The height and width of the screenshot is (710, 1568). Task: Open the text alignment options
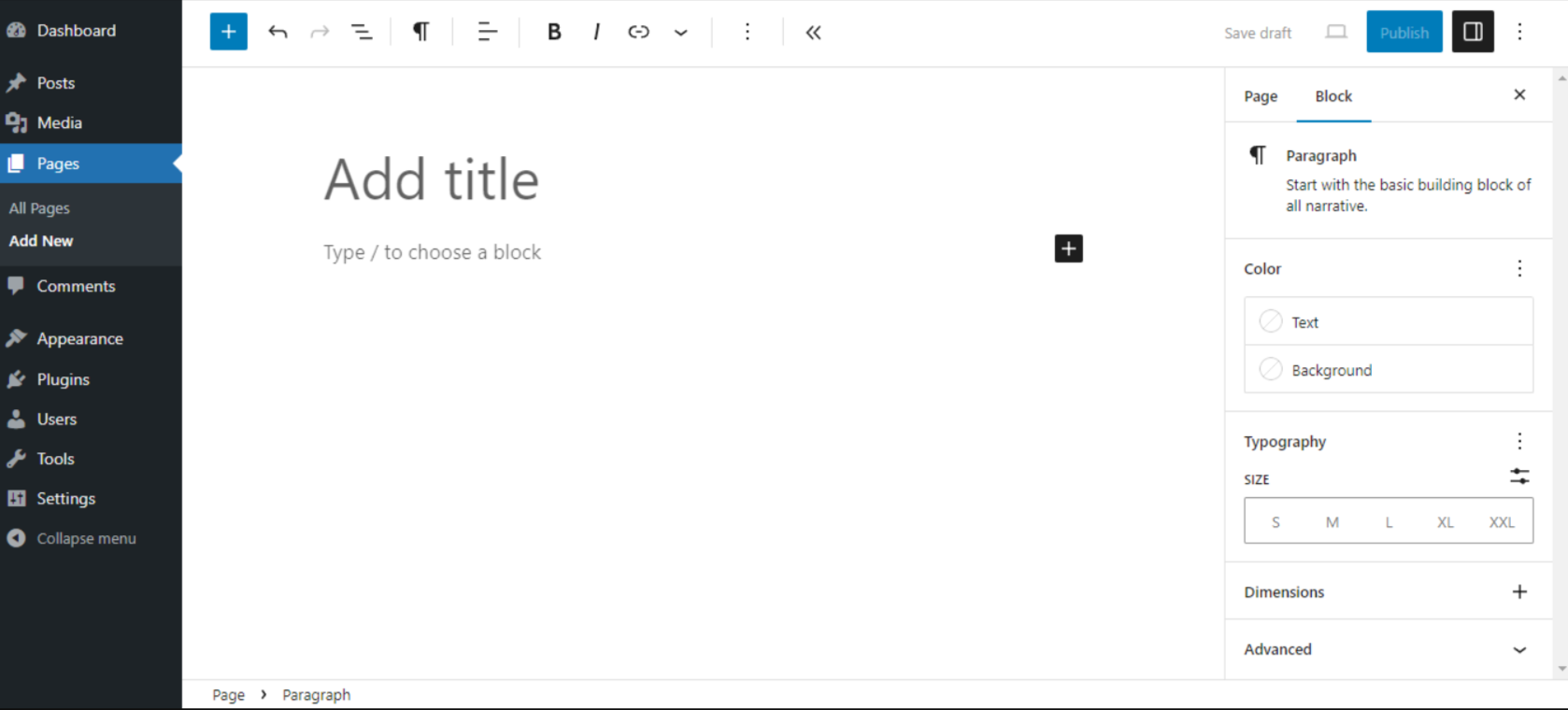coord(487,32)
